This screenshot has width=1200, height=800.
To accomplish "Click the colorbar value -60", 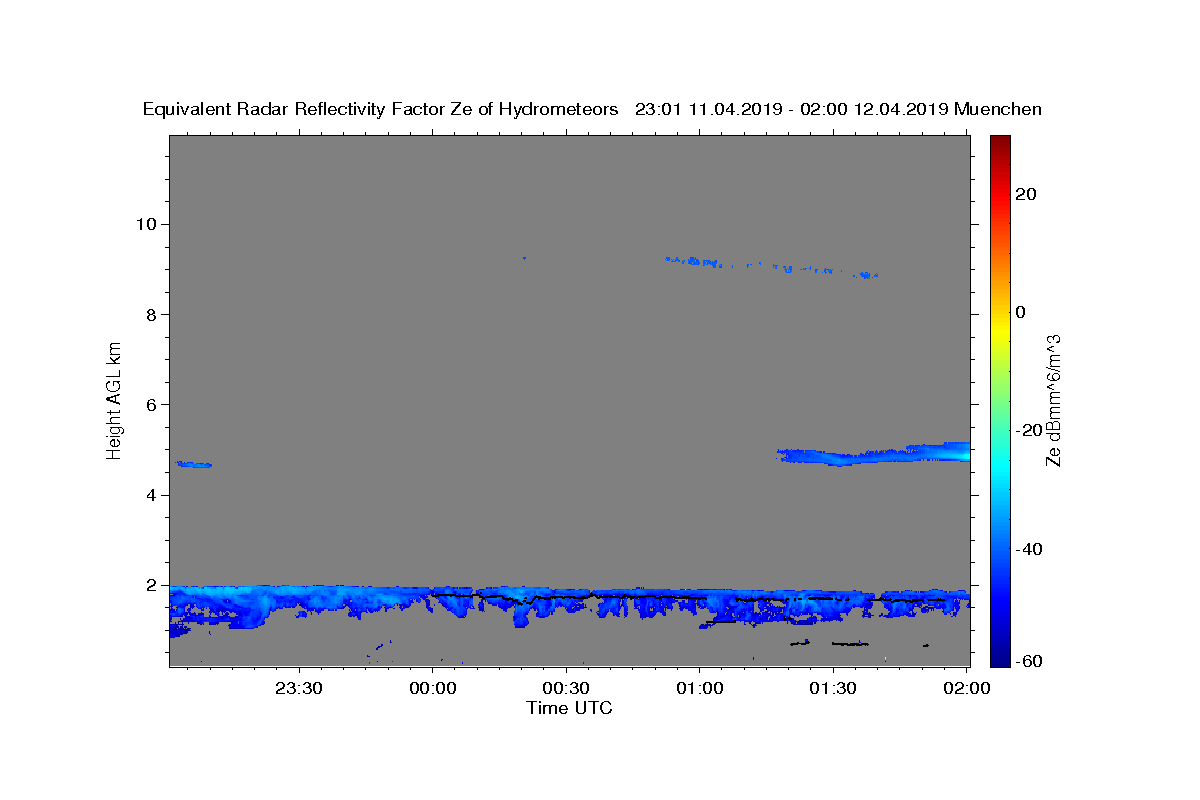I will click(1029, 661).
